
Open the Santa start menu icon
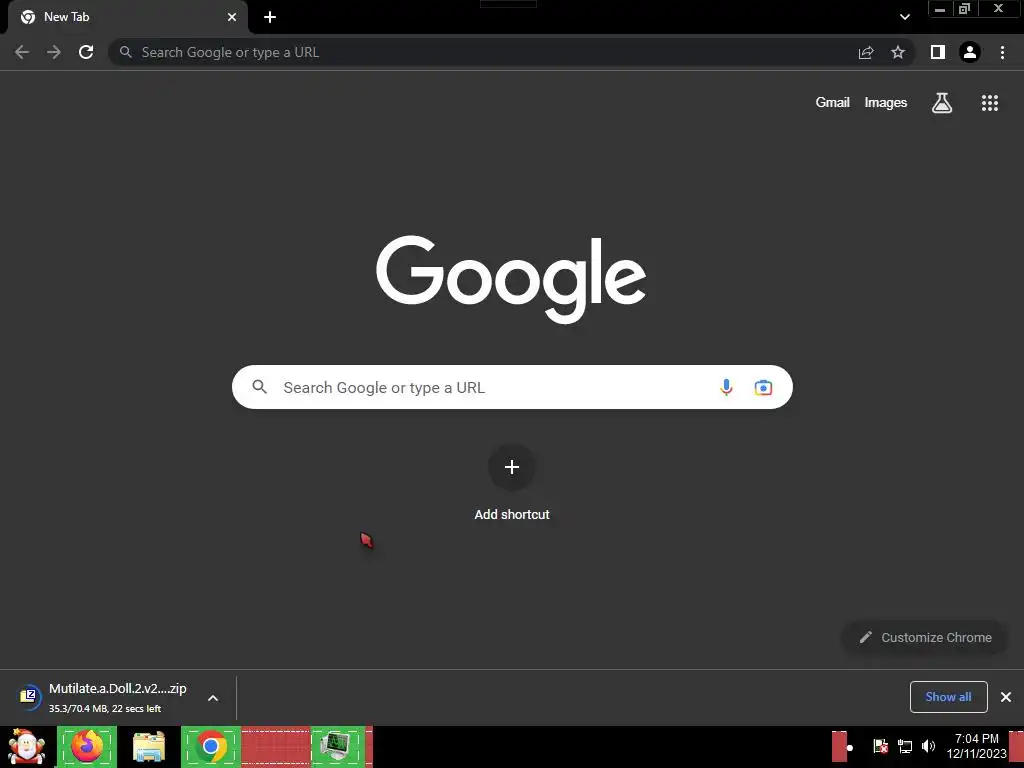pos(27,746)
